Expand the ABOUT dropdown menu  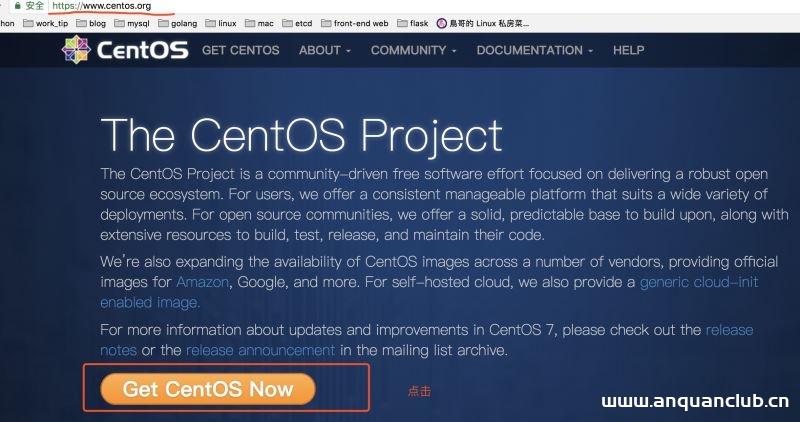325,50
